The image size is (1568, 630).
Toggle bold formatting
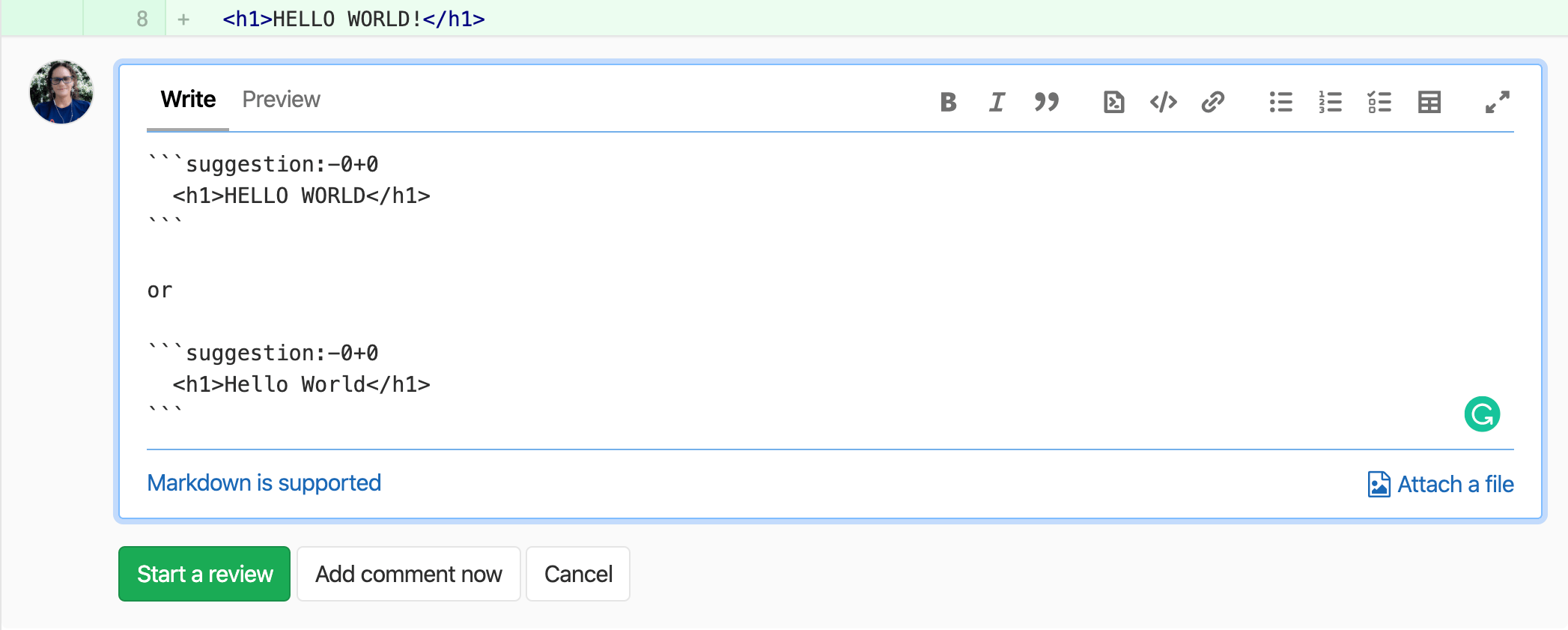coord(948,103)
